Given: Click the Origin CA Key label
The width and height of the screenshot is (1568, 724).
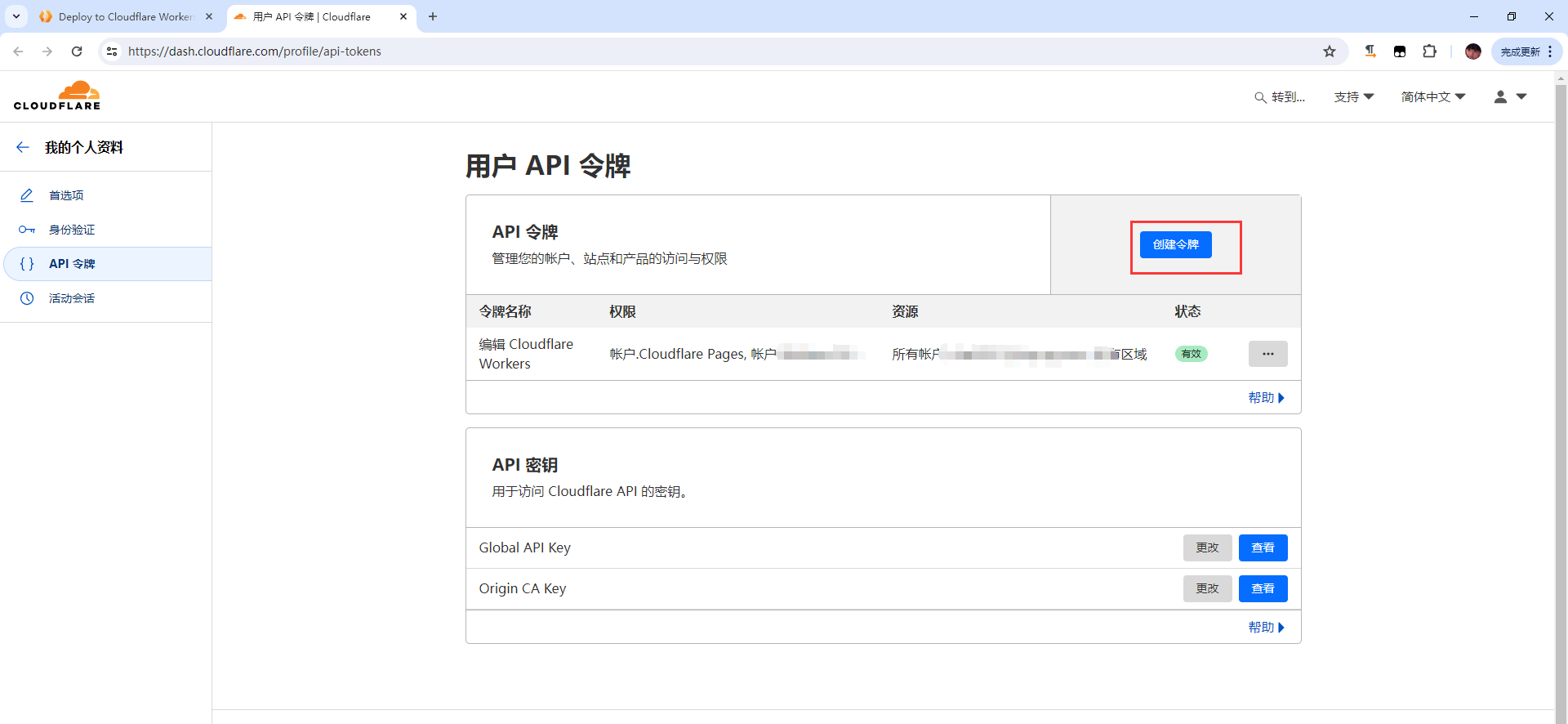Looking at the screenshot, I should point(522,589).
